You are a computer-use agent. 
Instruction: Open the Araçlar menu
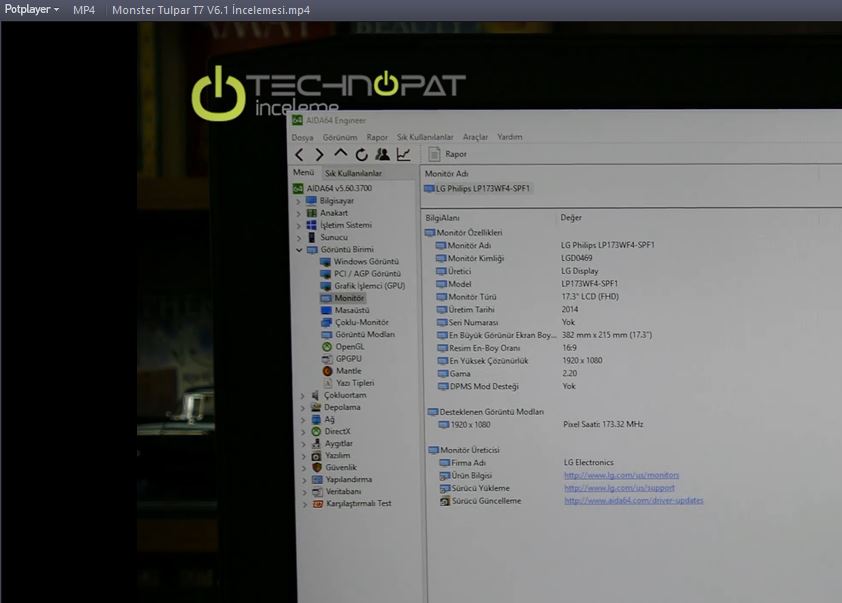click(x=475, y=137)
